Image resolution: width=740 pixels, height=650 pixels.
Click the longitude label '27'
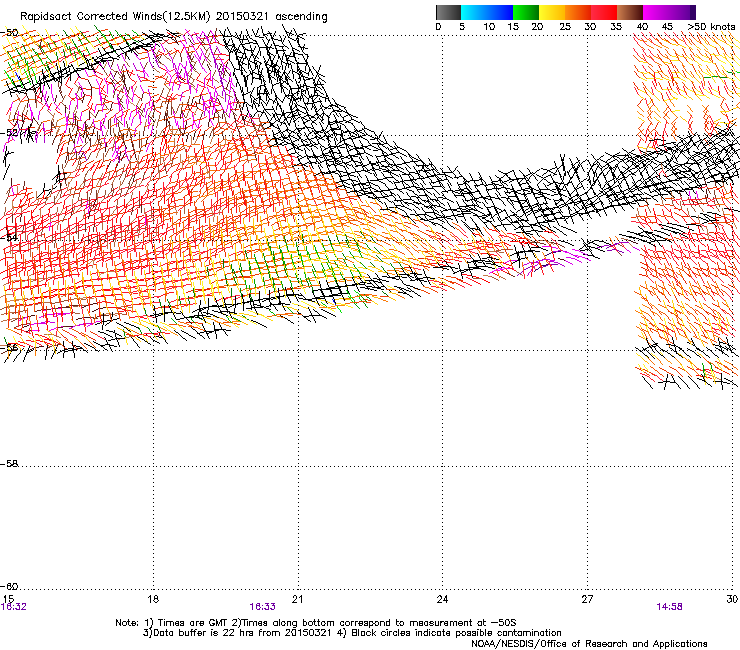coord(587,599)
